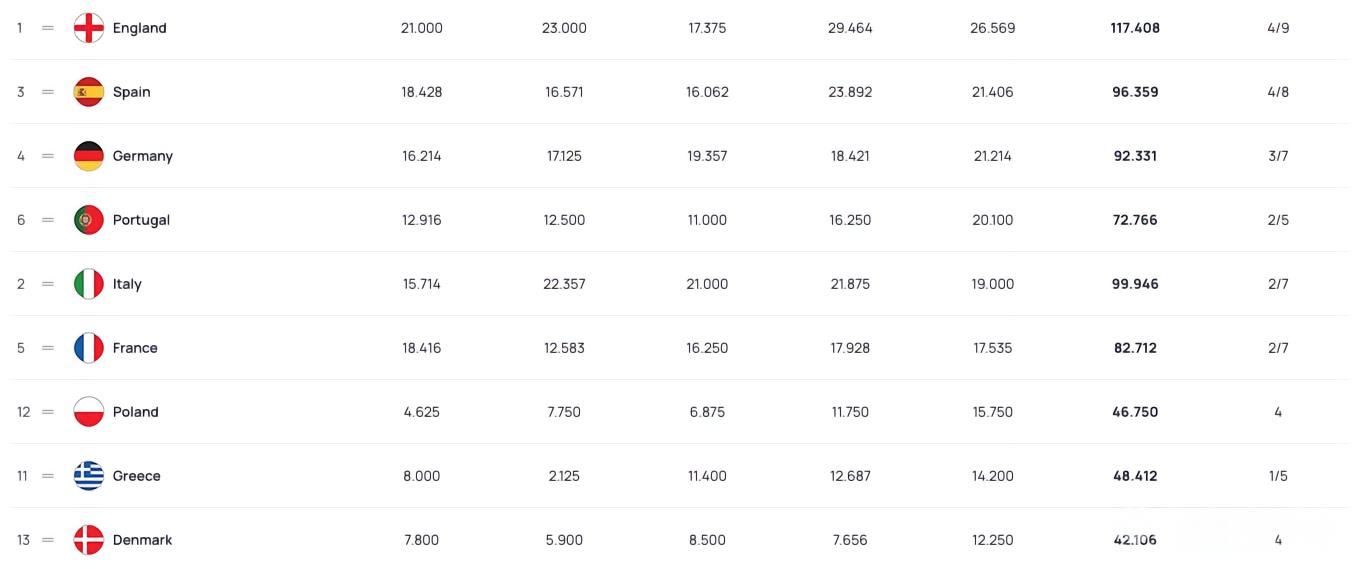Click the Spain flag icon

click(x=89, y=92)
